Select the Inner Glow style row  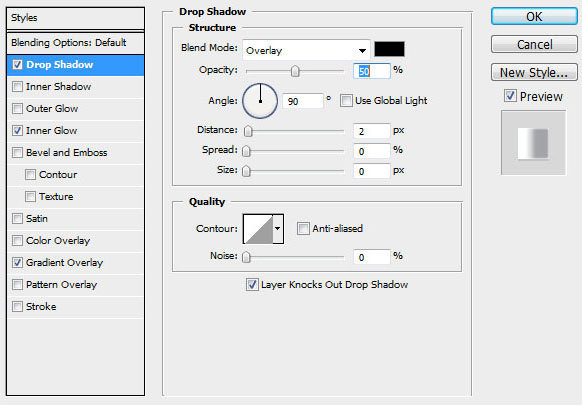click(x=75, y=131)
